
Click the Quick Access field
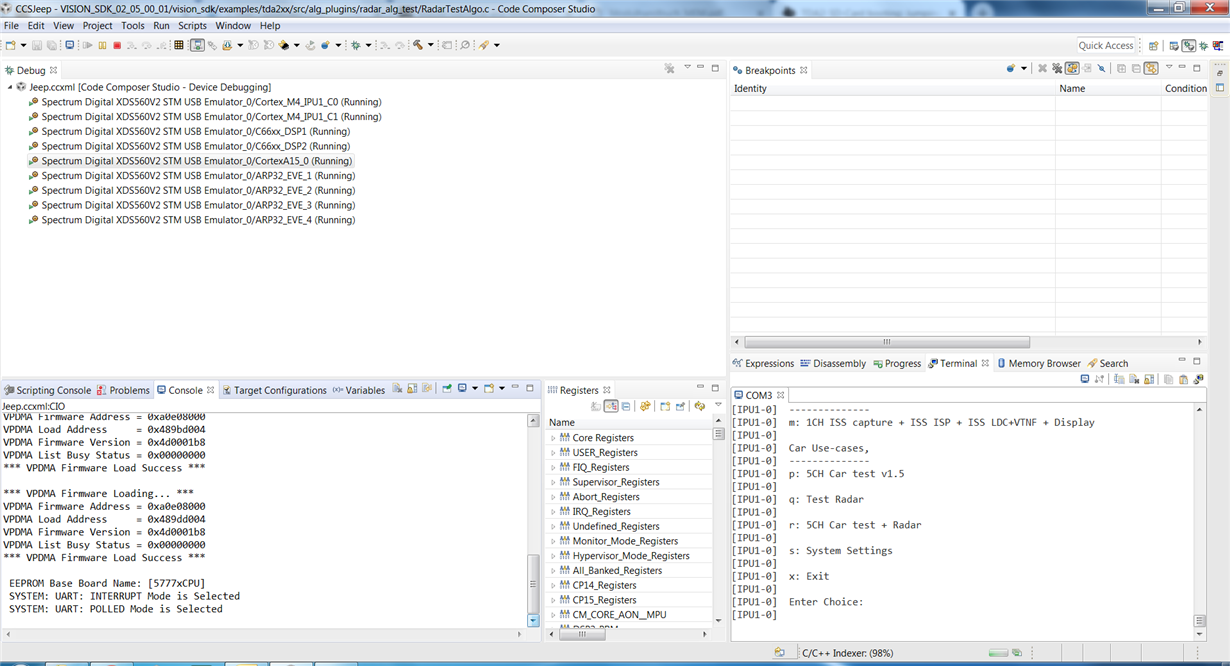1106,45
